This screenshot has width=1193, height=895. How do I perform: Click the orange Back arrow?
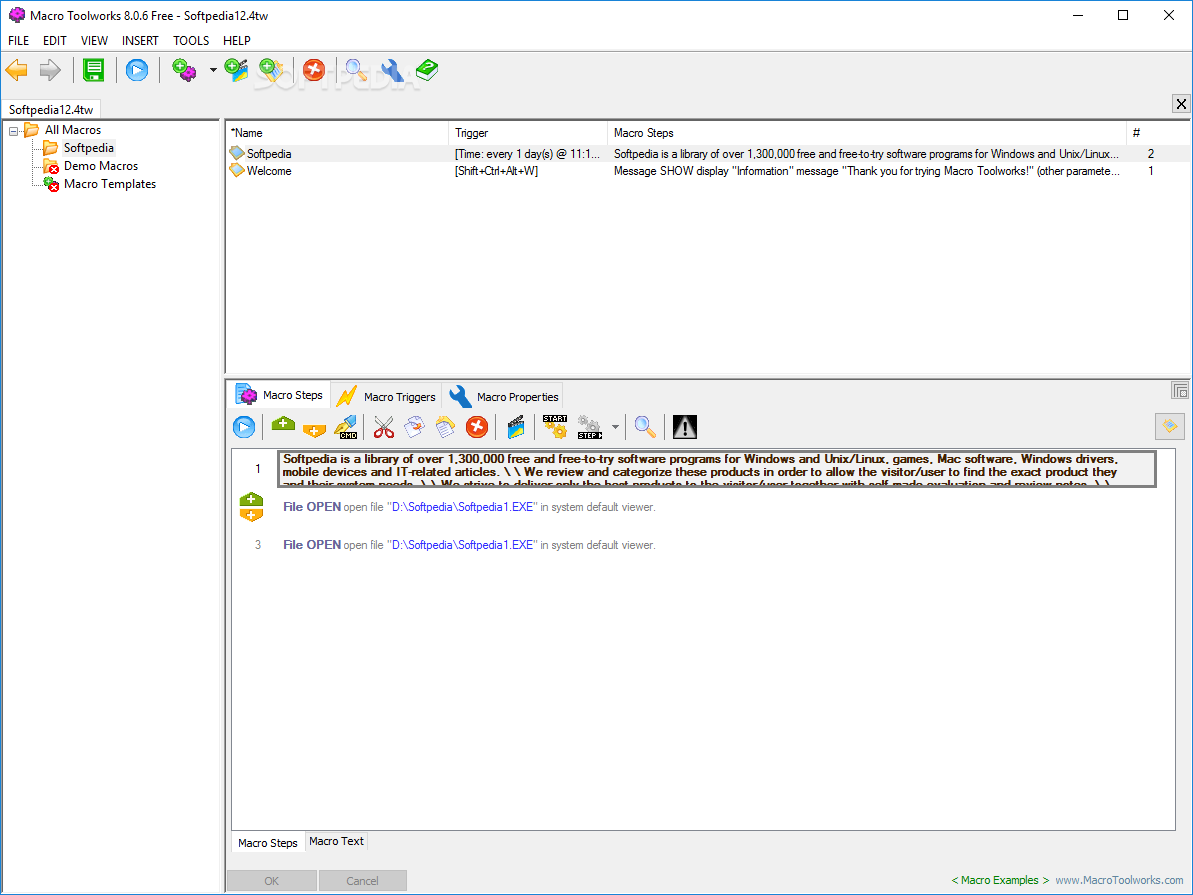point(17,70)
